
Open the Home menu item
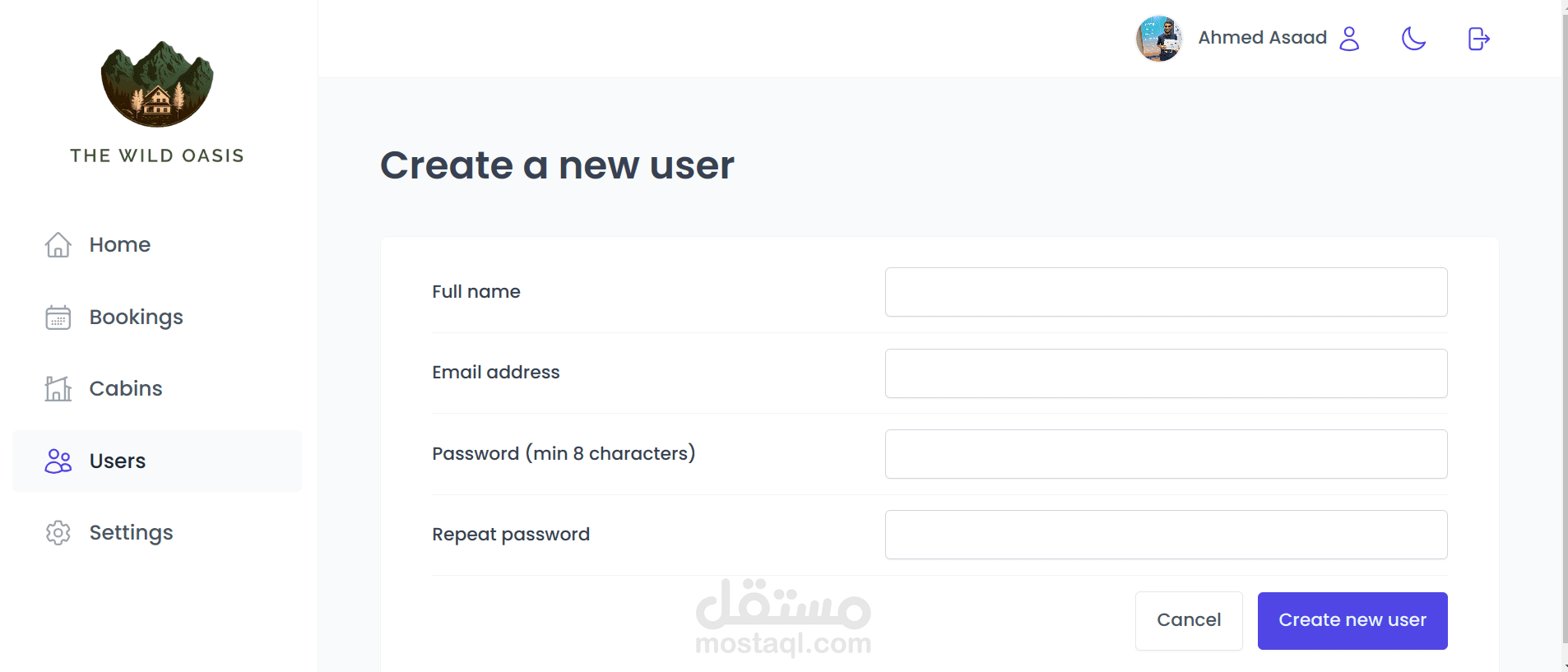(120, 244)
